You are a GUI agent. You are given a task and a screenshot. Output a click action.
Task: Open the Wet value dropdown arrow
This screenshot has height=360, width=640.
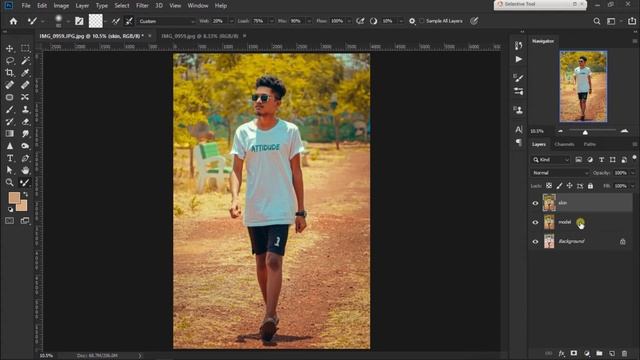click(232, 21)
